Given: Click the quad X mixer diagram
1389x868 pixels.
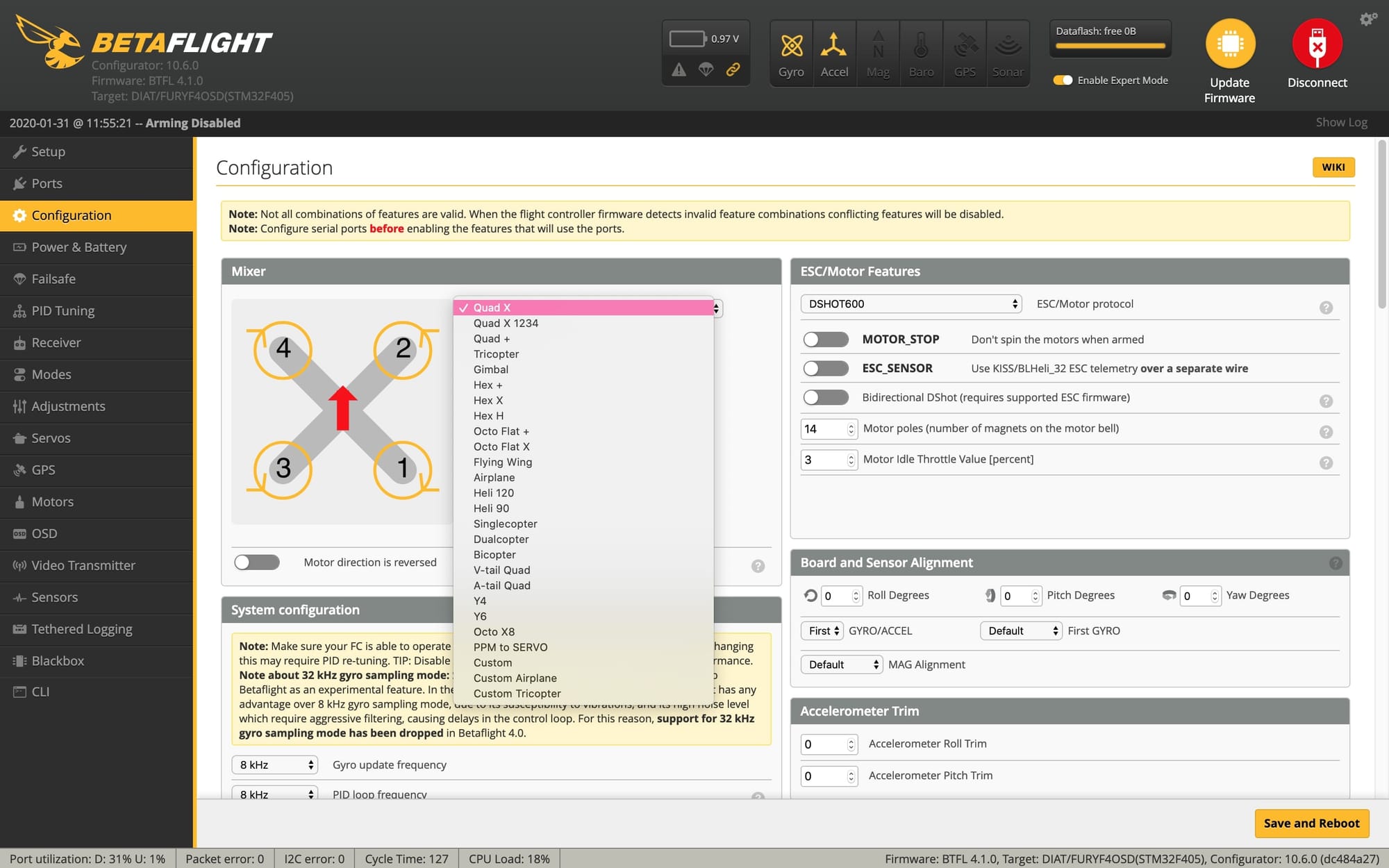Looking at the screenshot, I should pyautogui.click(x=342, y=410).
